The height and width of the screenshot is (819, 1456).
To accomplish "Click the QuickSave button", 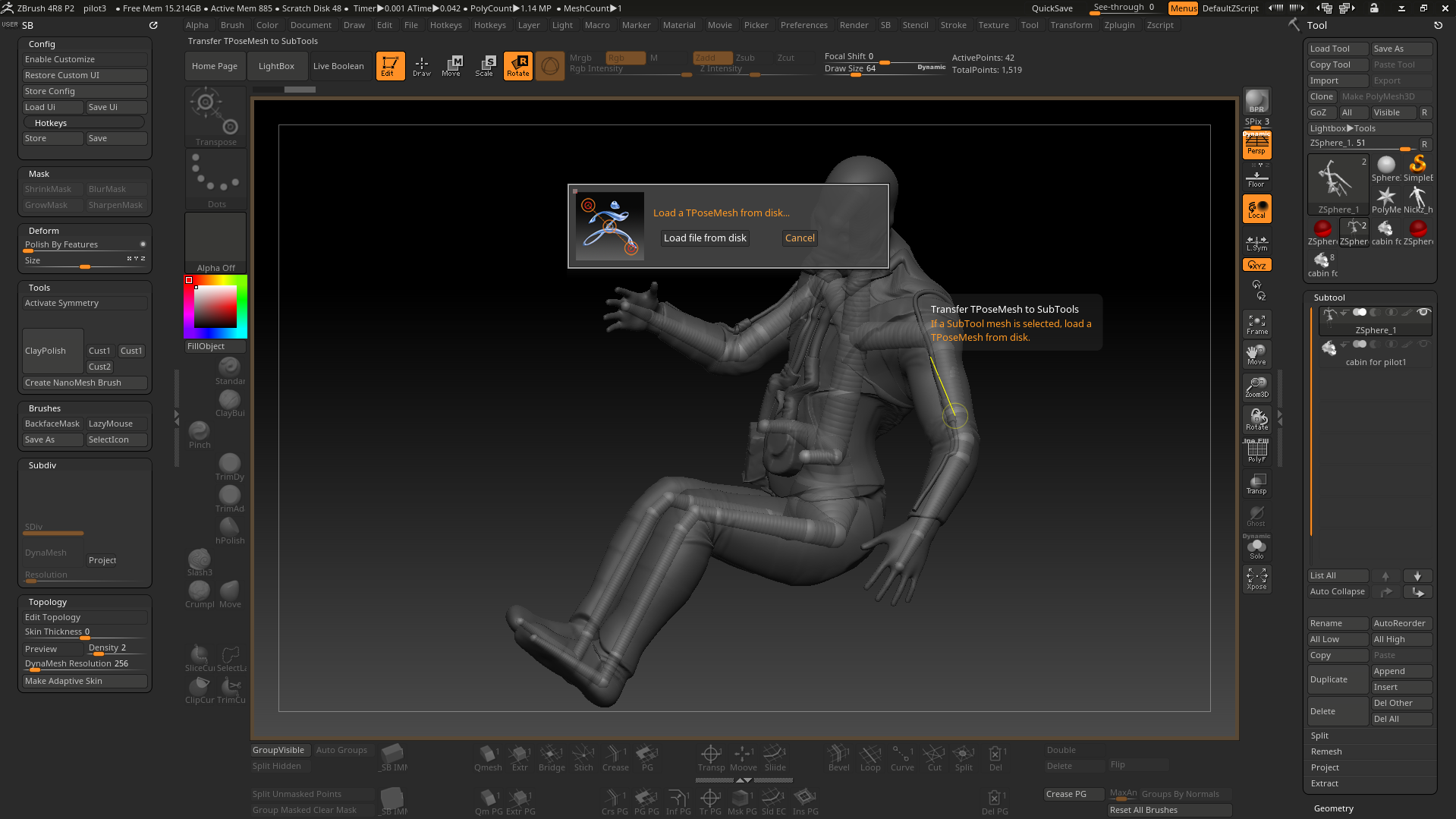I will pos(1052,8).
